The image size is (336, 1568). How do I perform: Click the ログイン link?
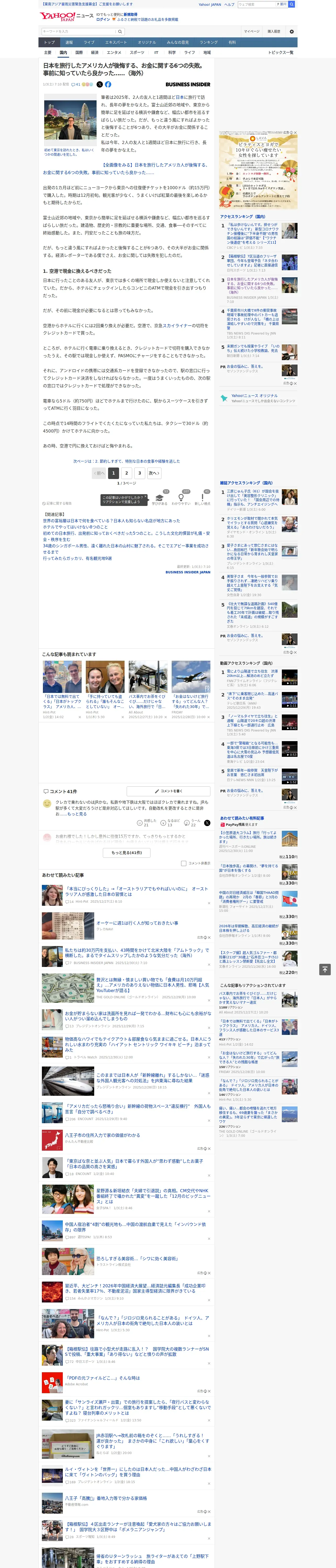coord(103,20)
